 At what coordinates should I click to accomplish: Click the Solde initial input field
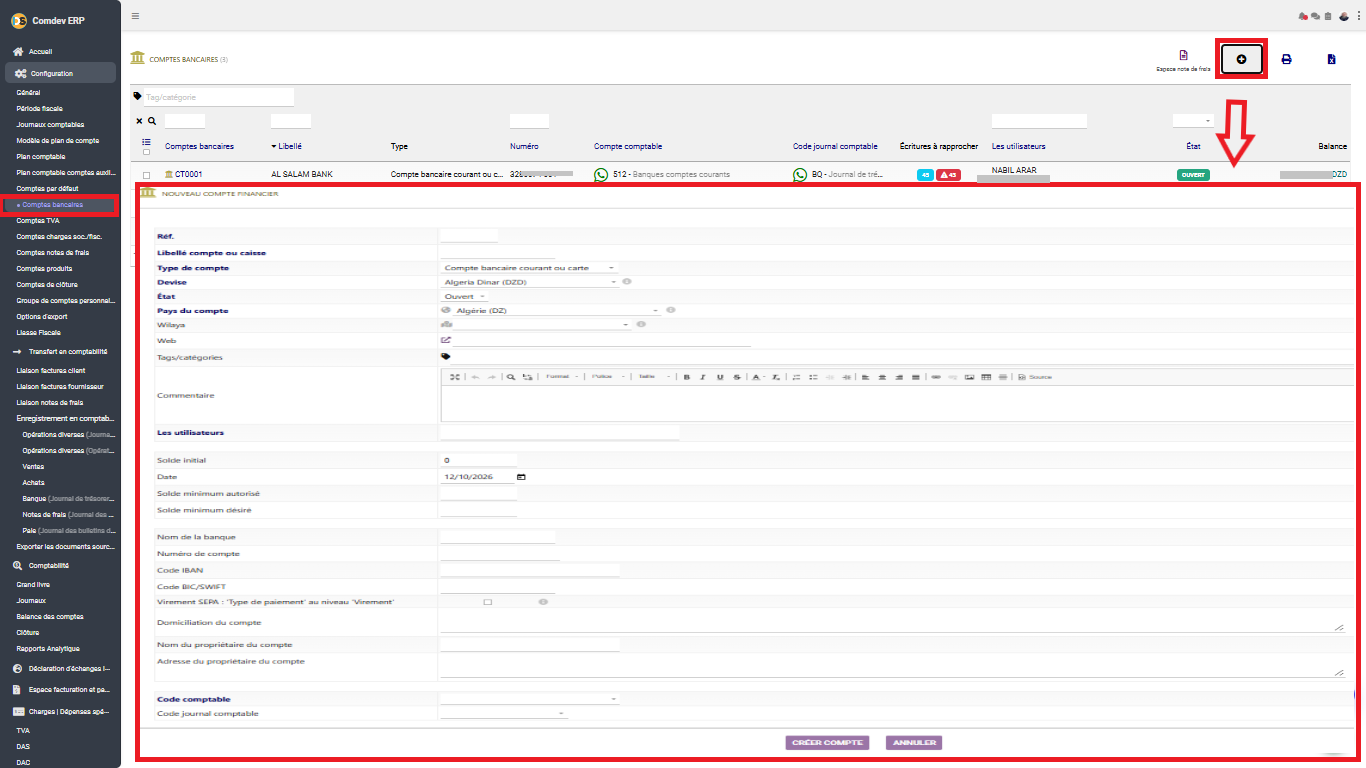tap(479, 460)
